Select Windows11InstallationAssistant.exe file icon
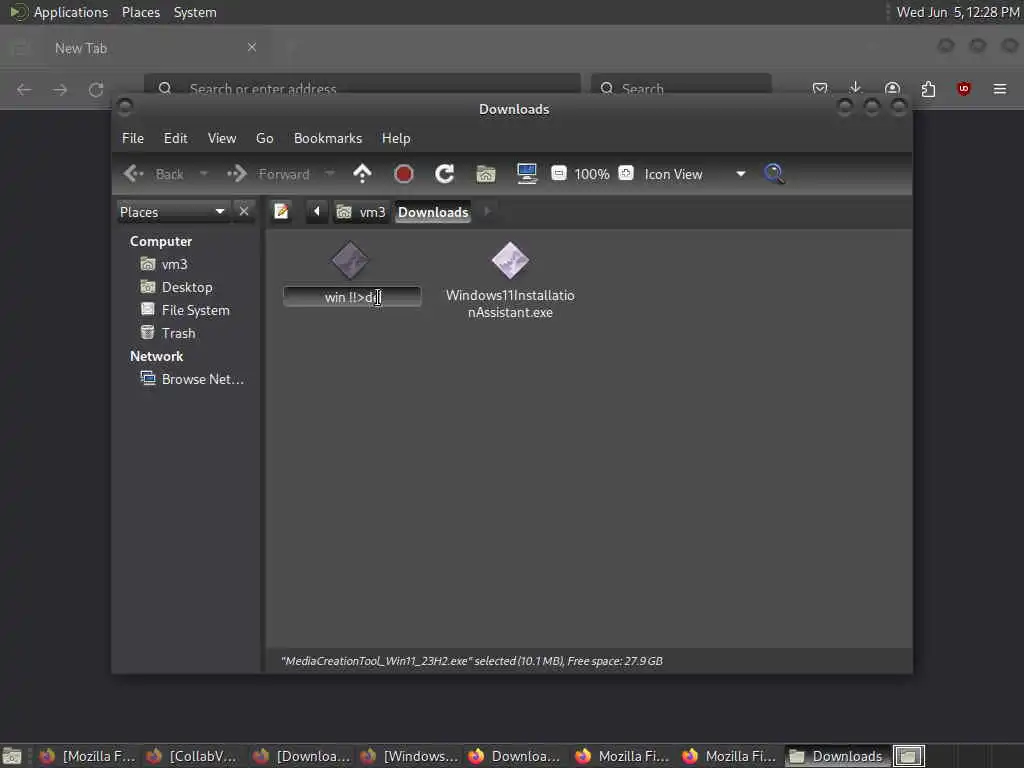This screenshot has height=768, width=1024. (510, 261)
